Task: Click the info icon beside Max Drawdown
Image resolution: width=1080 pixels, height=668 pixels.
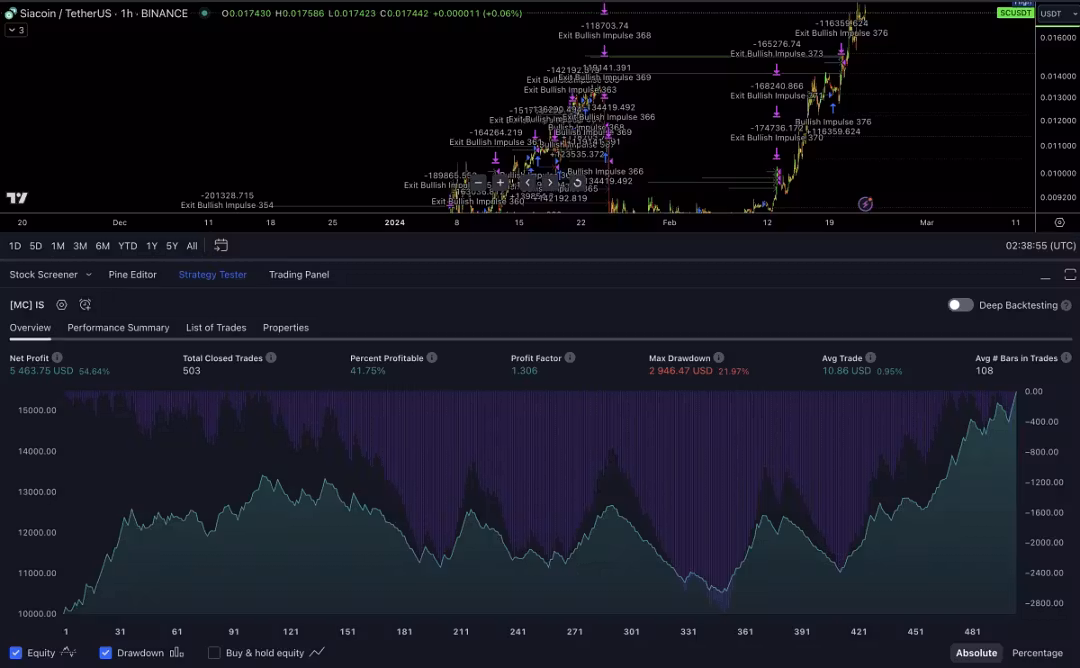Action: coord(719,357)
